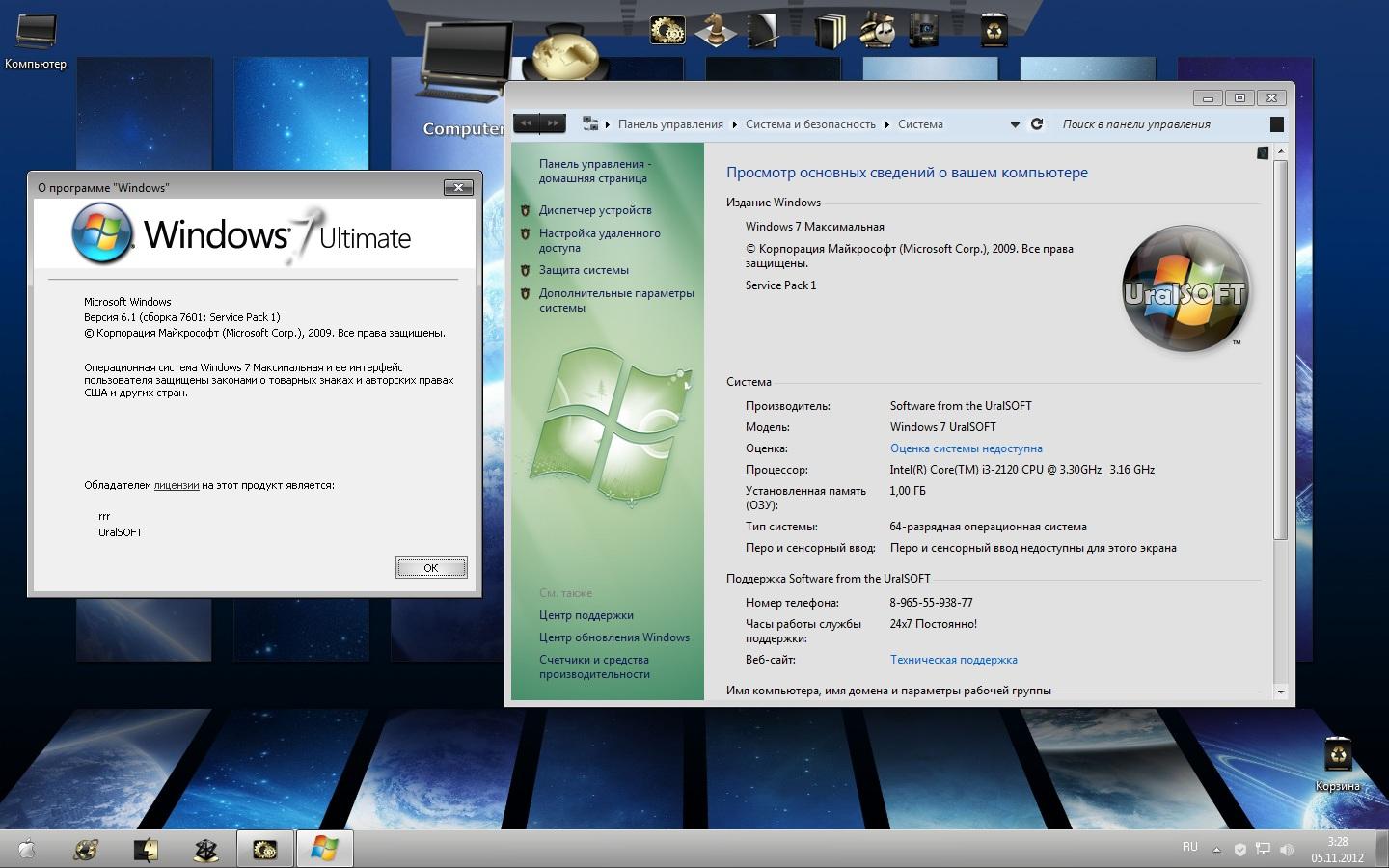Click OK in About Windows dialog
This screenshot has height=868, width=1389.
431,567
